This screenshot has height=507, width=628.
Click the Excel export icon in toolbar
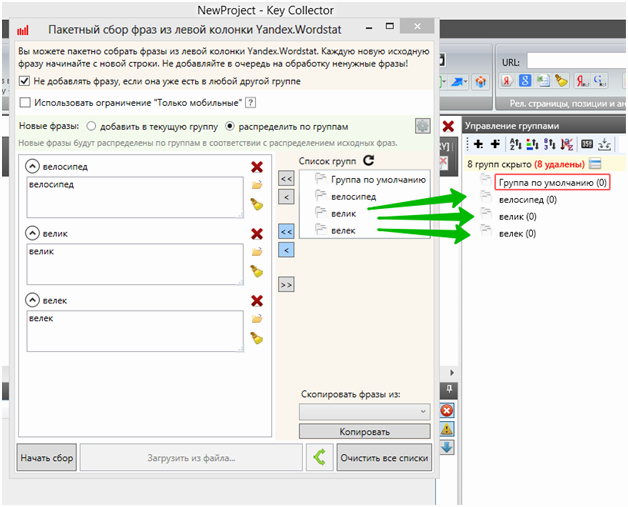tap(543, 81)
